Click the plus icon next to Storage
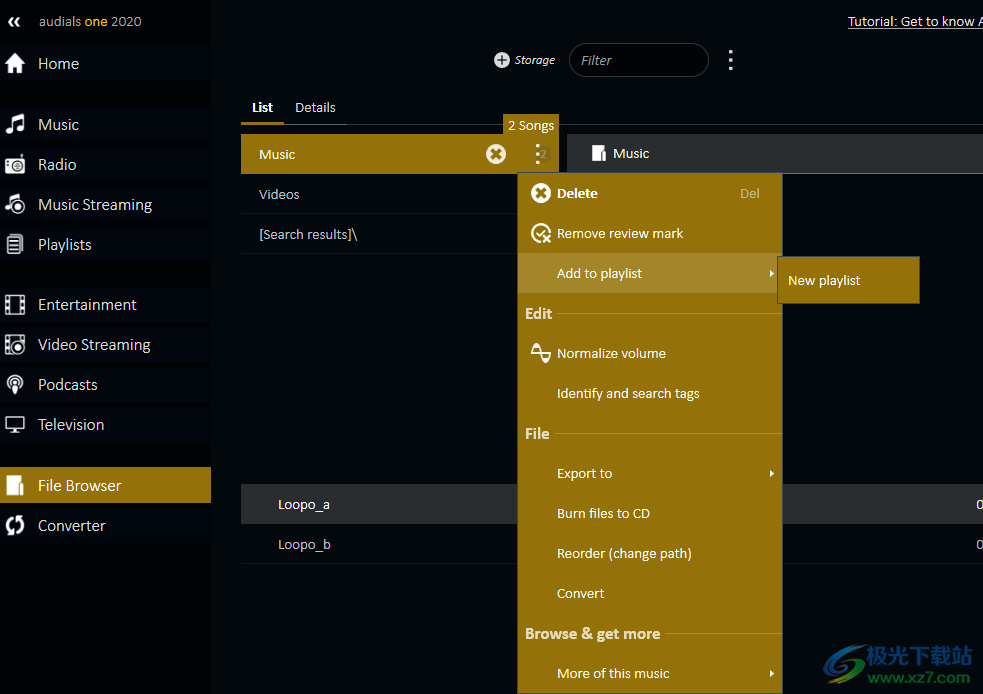The image size is (983, 694). [x=502, y=60]
